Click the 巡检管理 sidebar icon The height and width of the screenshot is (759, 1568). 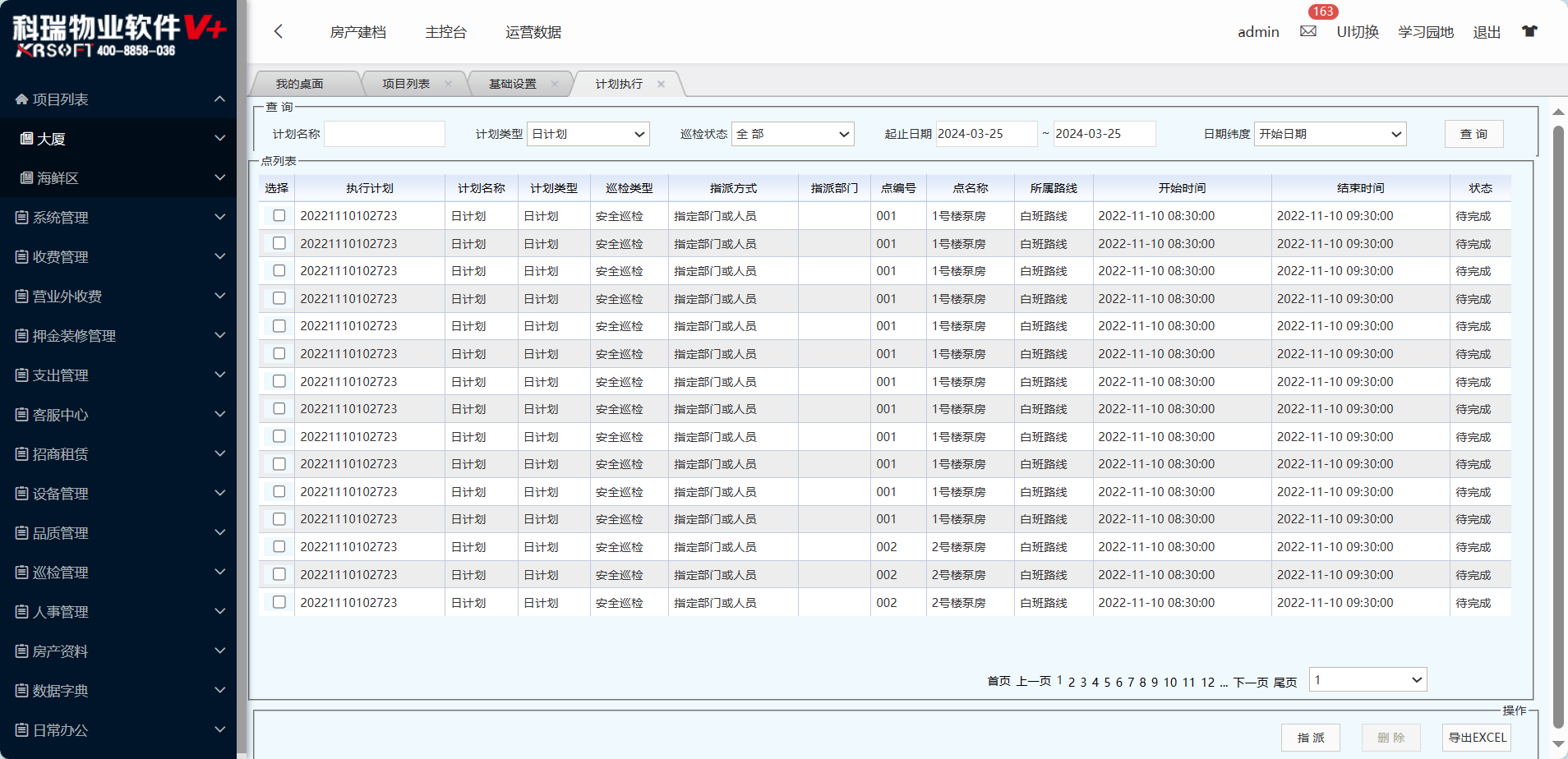[22, 573]
